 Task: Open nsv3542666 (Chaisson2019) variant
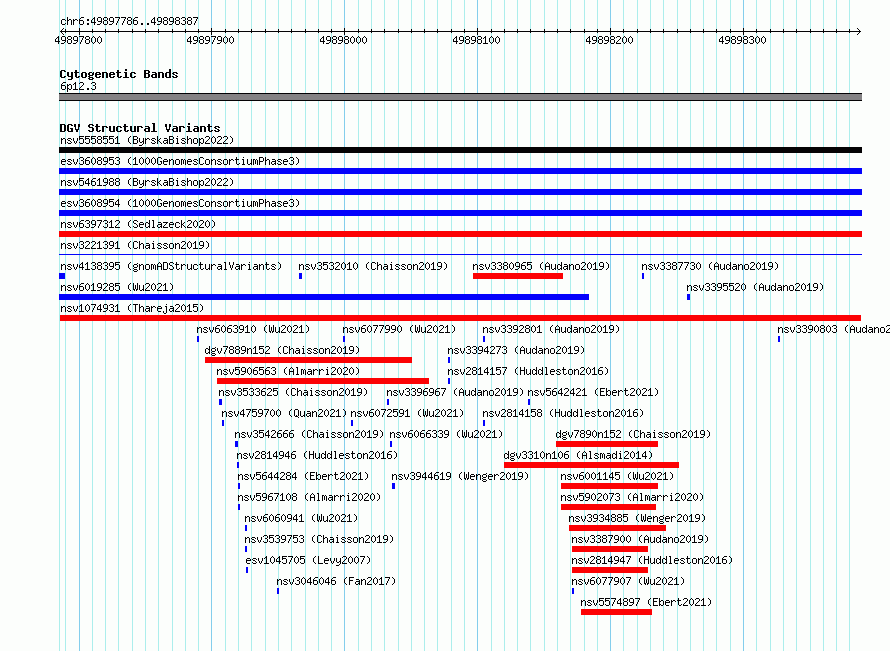(309, 434)
